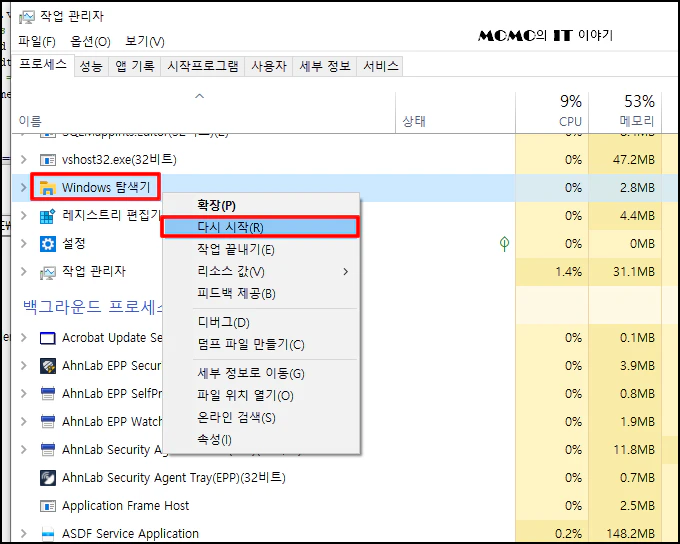Open the 보기(V) menu

pos(145,42)
